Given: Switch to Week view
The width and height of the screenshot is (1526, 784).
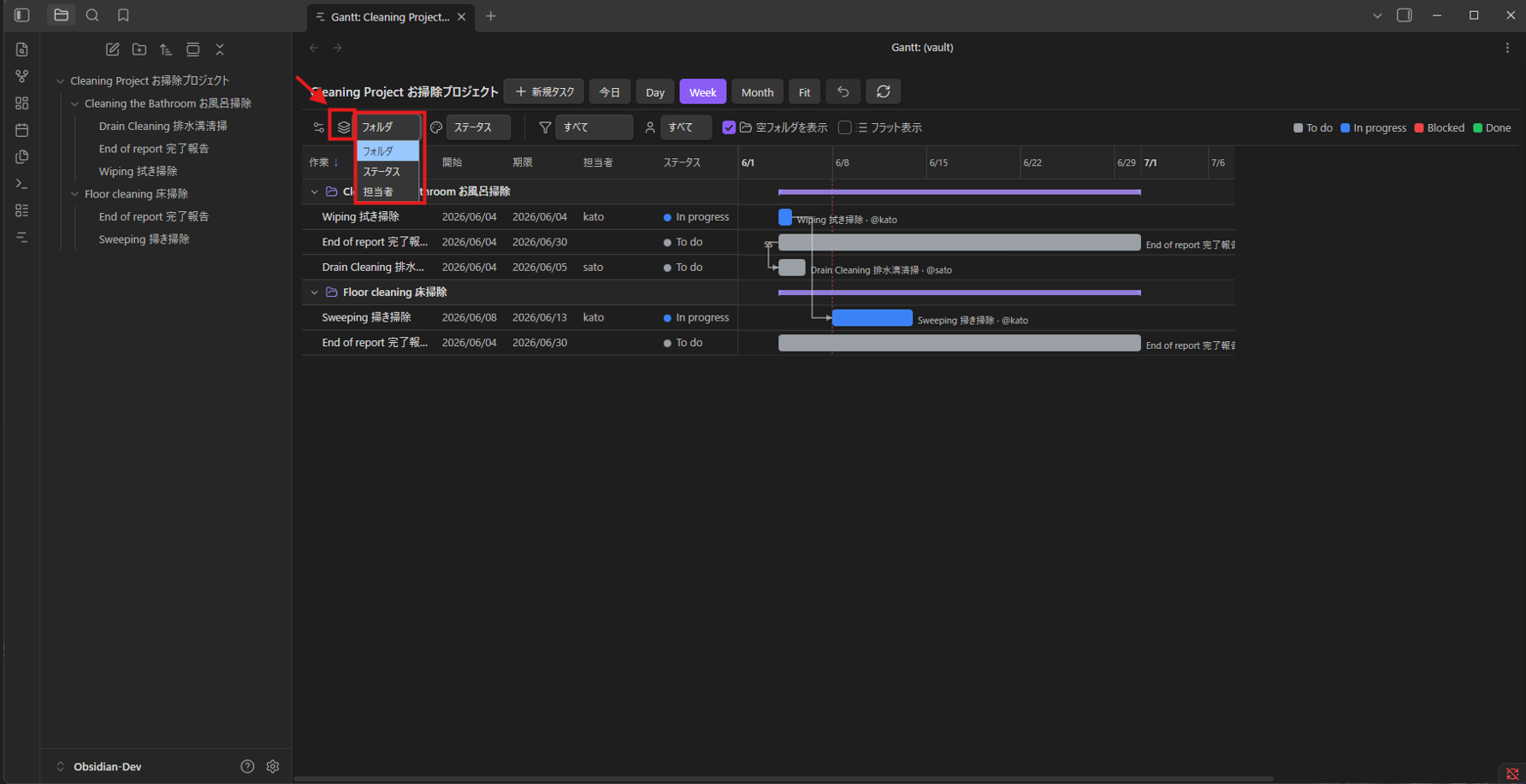Looking at the screenshot, I should click(703, 91).
